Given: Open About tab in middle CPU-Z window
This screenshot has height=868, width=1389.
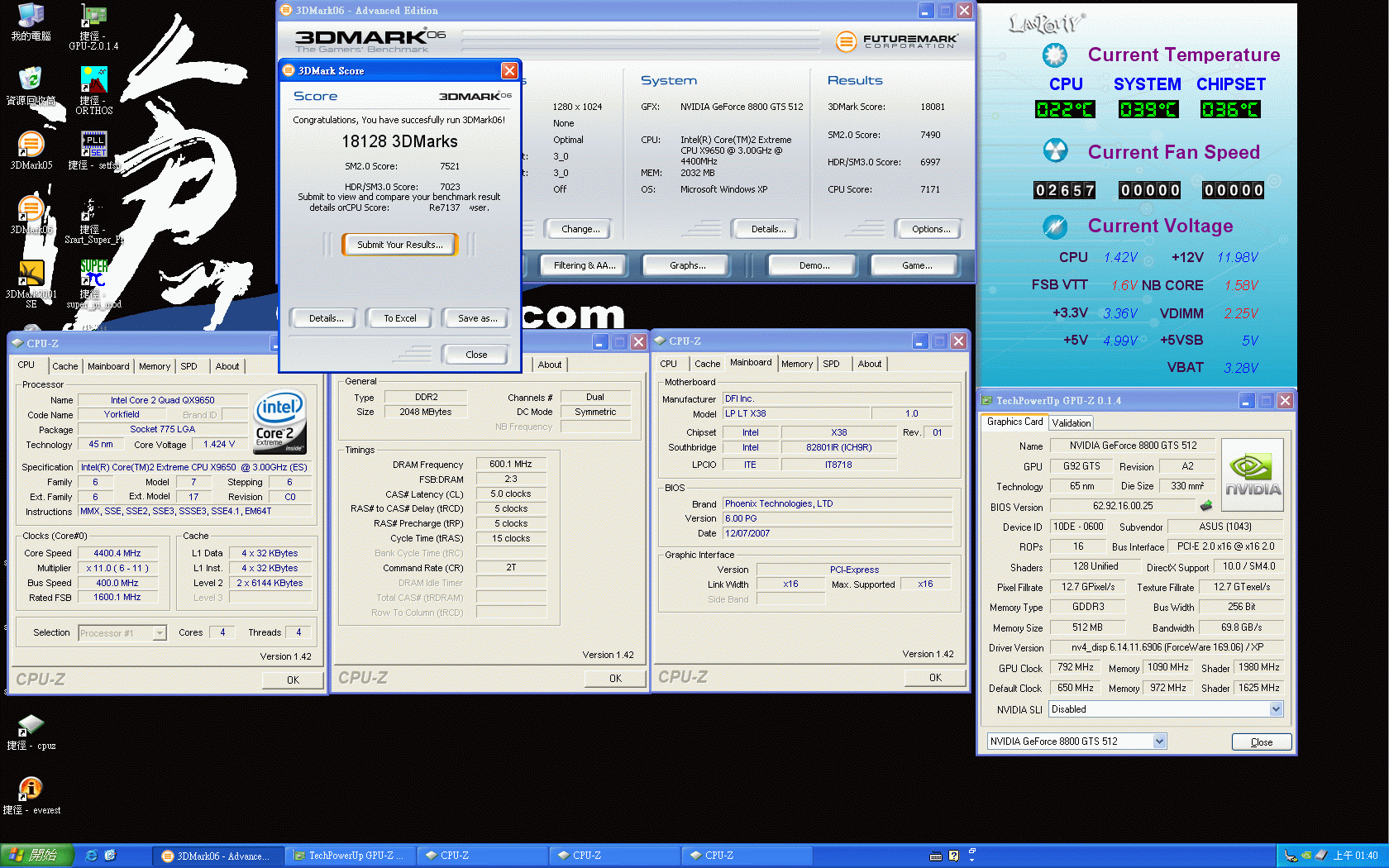Looking at the screenshot, I should (549, 365).
